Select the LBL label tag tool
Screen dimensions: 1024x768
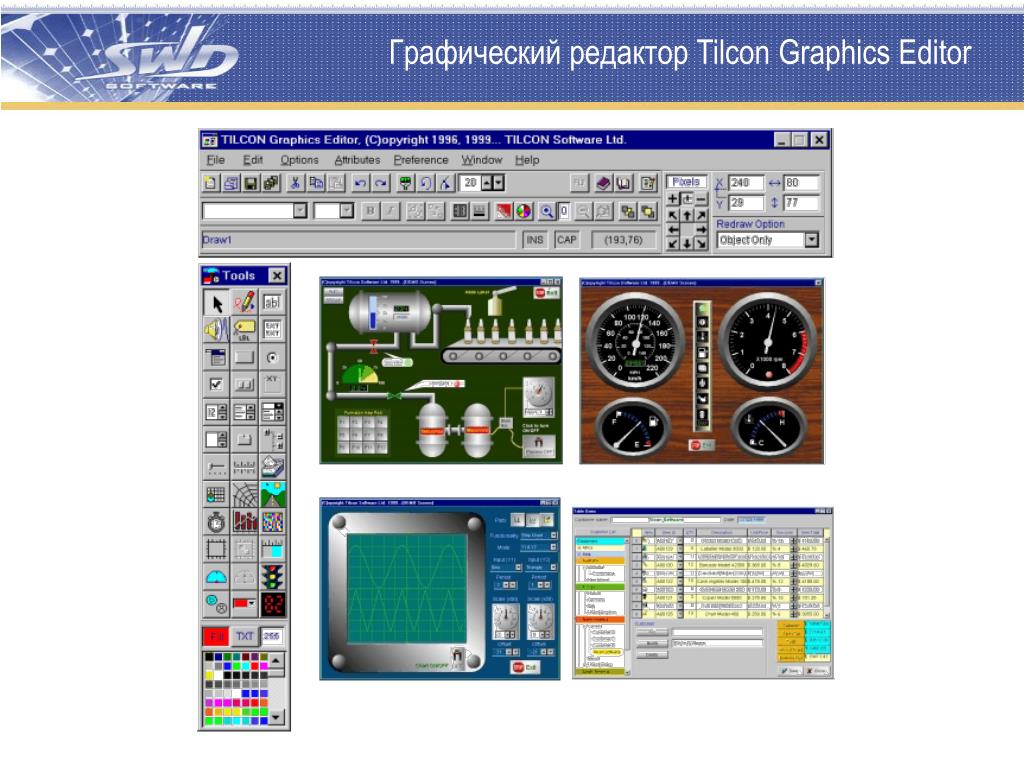[244, 330]
